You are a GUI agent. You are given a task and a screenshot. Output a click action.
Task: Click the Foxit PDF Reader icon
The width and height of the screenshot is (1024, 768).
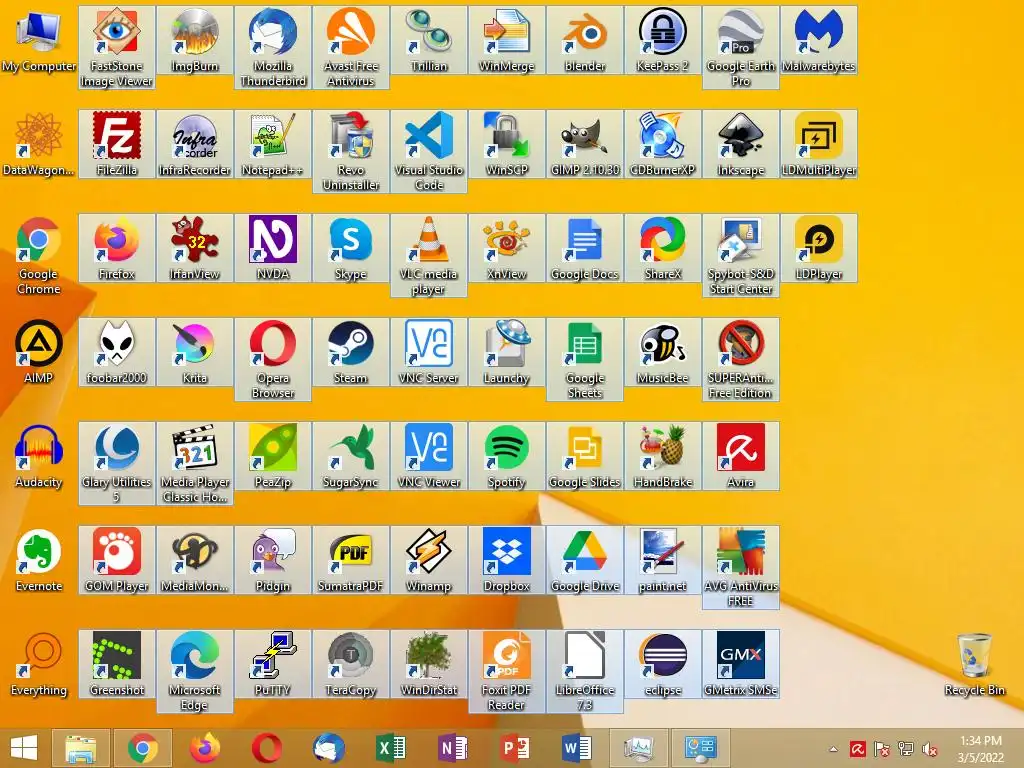[507, 671]
